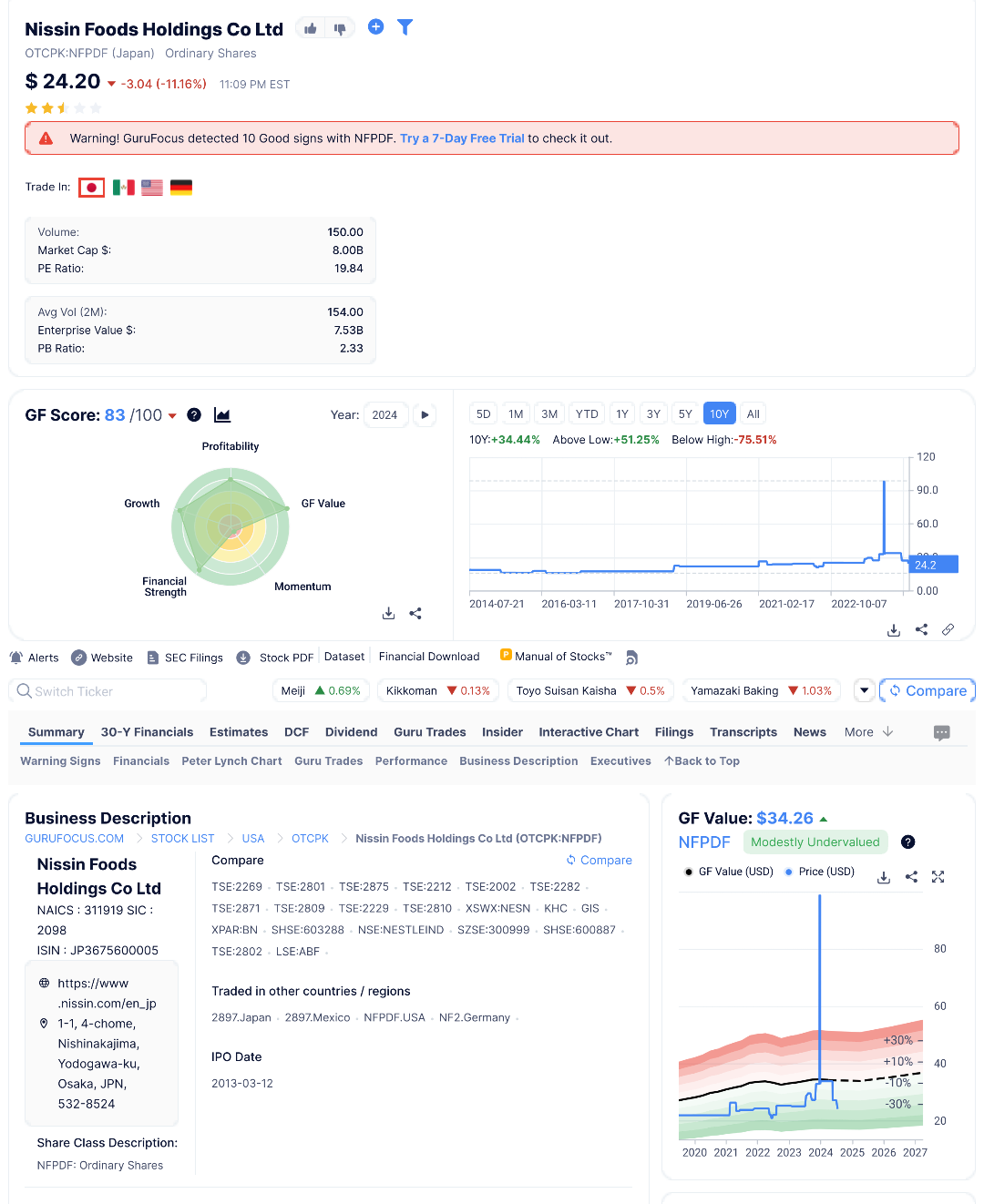Toggle GF Value (USD) legend series

[x=729, y=872]
